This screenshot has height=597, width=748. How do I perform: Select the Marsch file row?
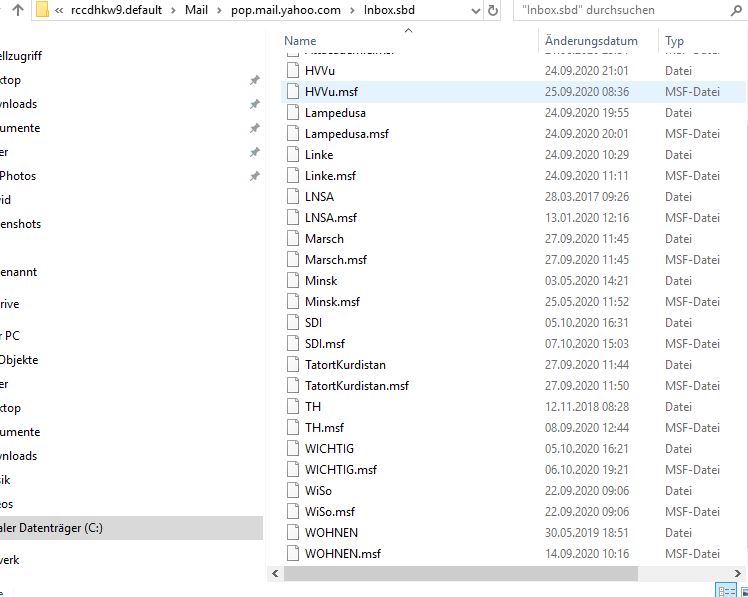[x=513, y=239]
